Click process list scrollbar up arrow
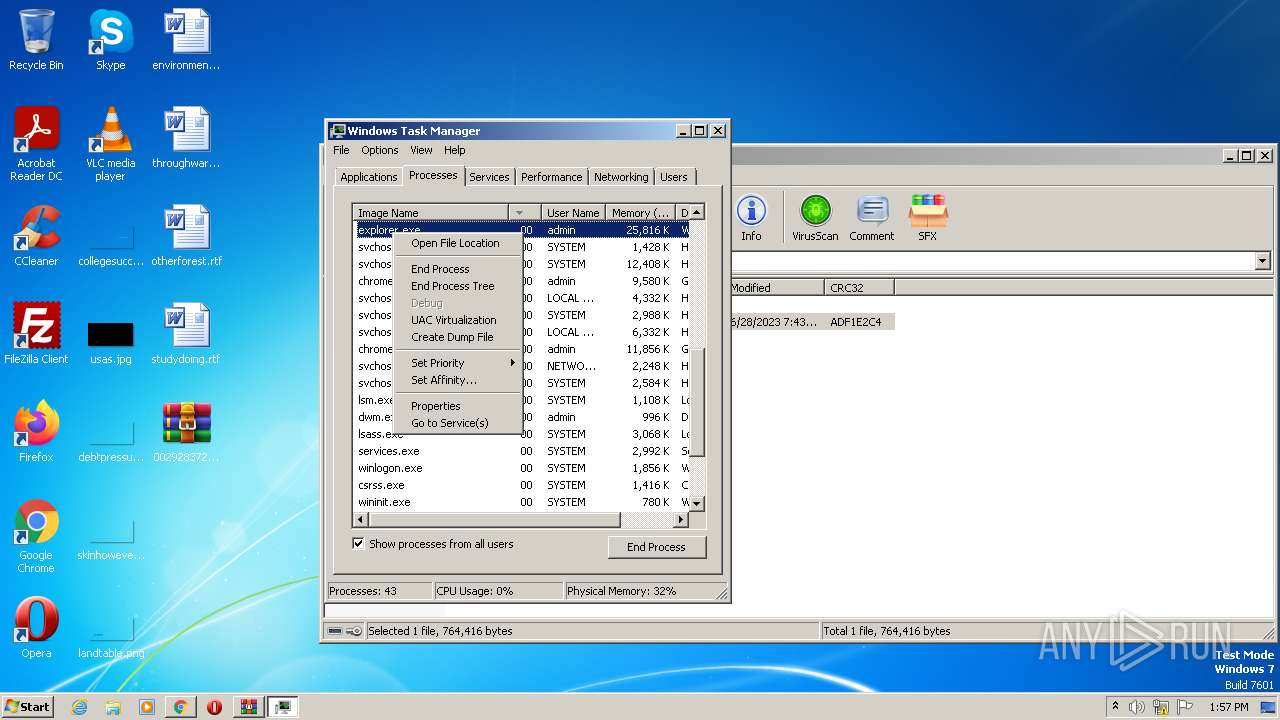This screenshot has width=1280, height=720. (697, 212)
